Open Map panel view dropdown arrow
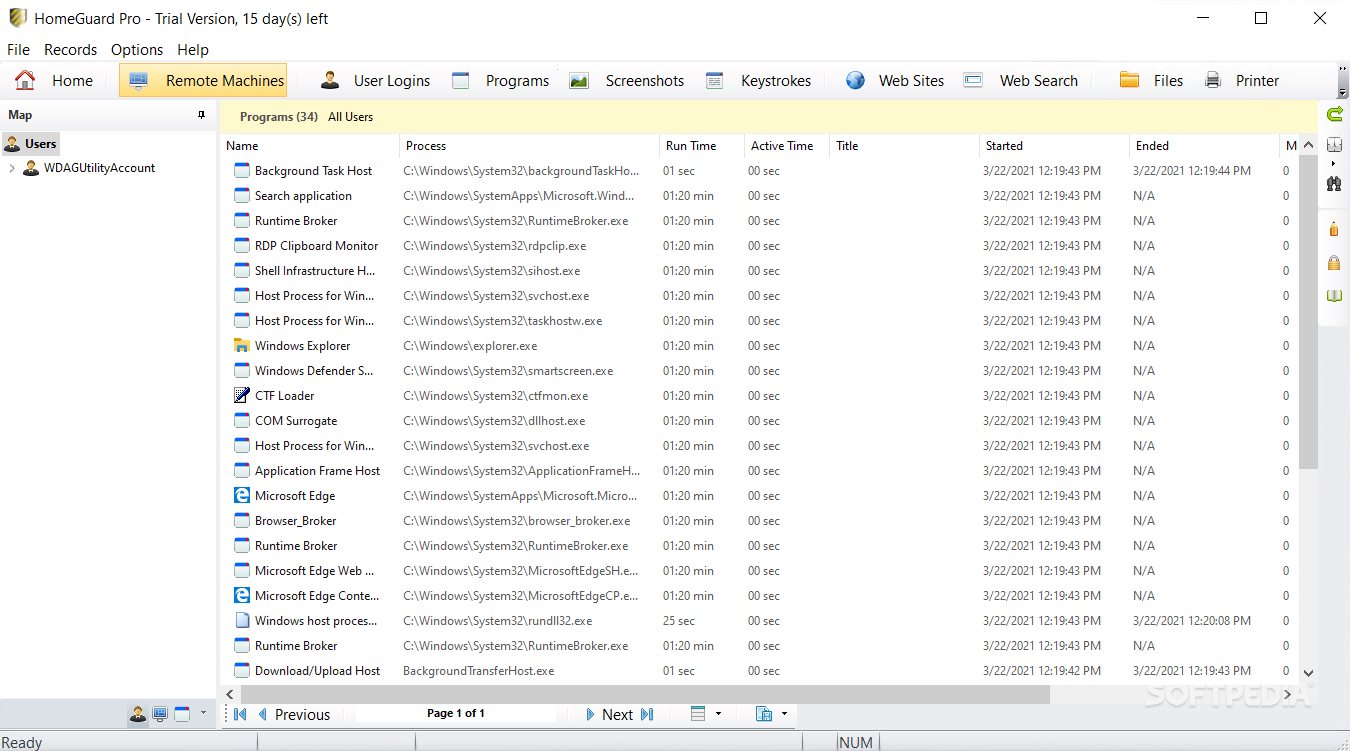Image resolution: width=1350 pixels, height=751 pixels. tap(204, 713)
